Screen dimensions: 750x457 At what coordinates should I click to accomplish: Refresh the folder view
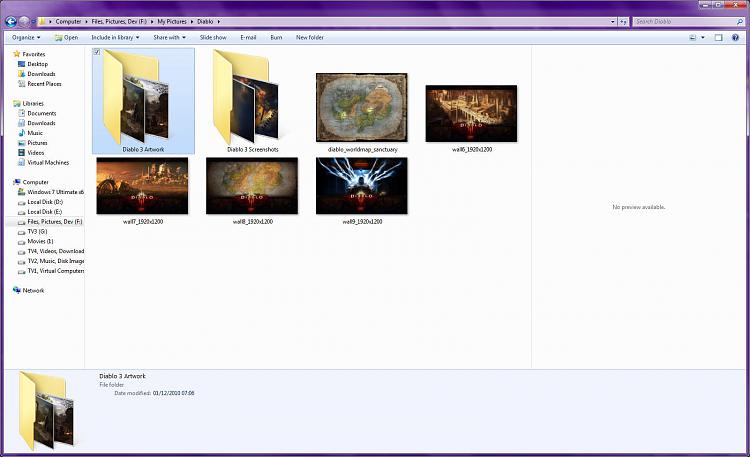click(x=623, y=22)
